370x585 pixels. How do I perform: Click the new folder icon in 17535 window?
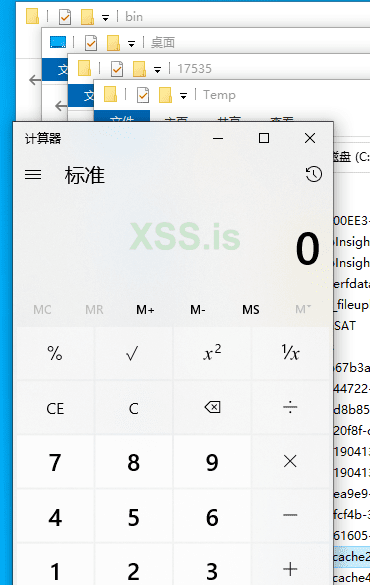(140, 69)
